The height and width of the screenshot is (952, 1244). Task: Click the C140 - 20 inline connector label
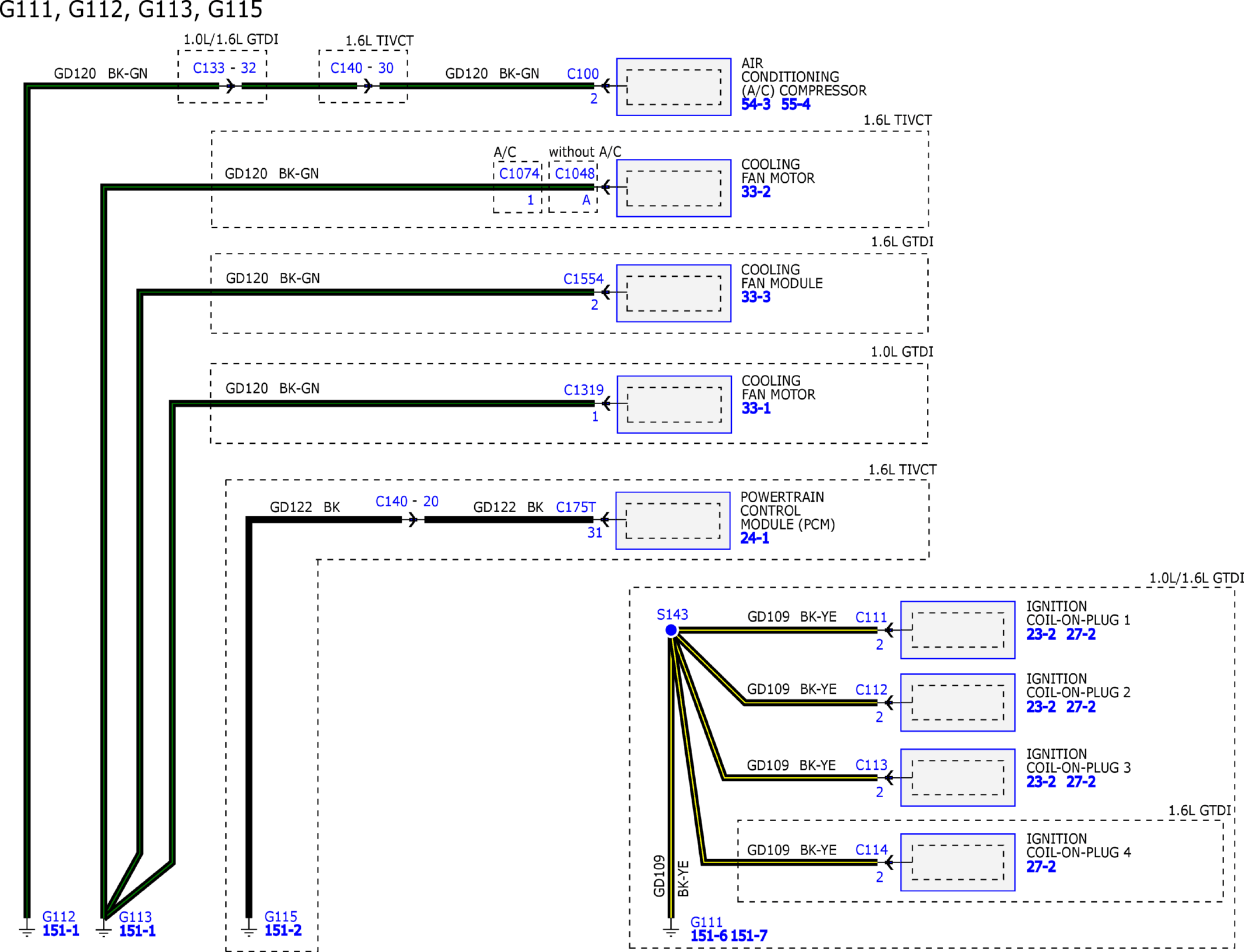pyautogui.click(x=406, y=502)
